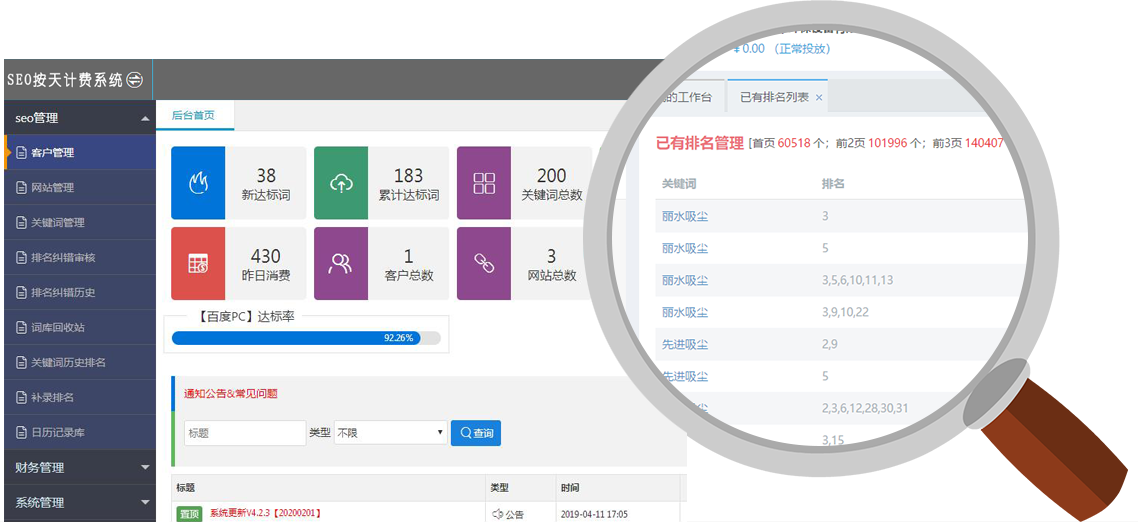Click the chain link icon for 网站总数

pos(484,263)
